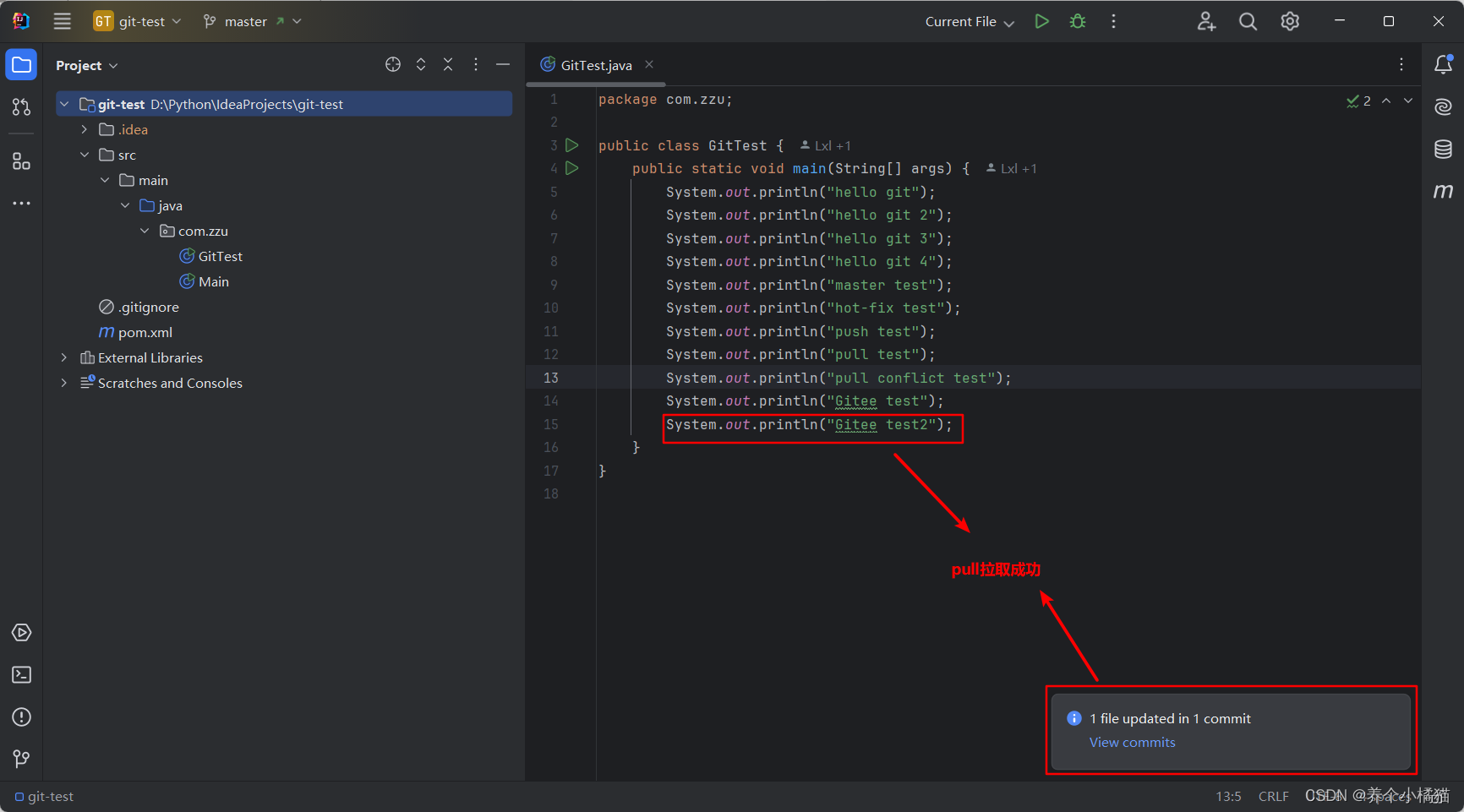This screenshot has height=812, width=1464.
Task: Hide the Project tool window
Action: (503, 64)
